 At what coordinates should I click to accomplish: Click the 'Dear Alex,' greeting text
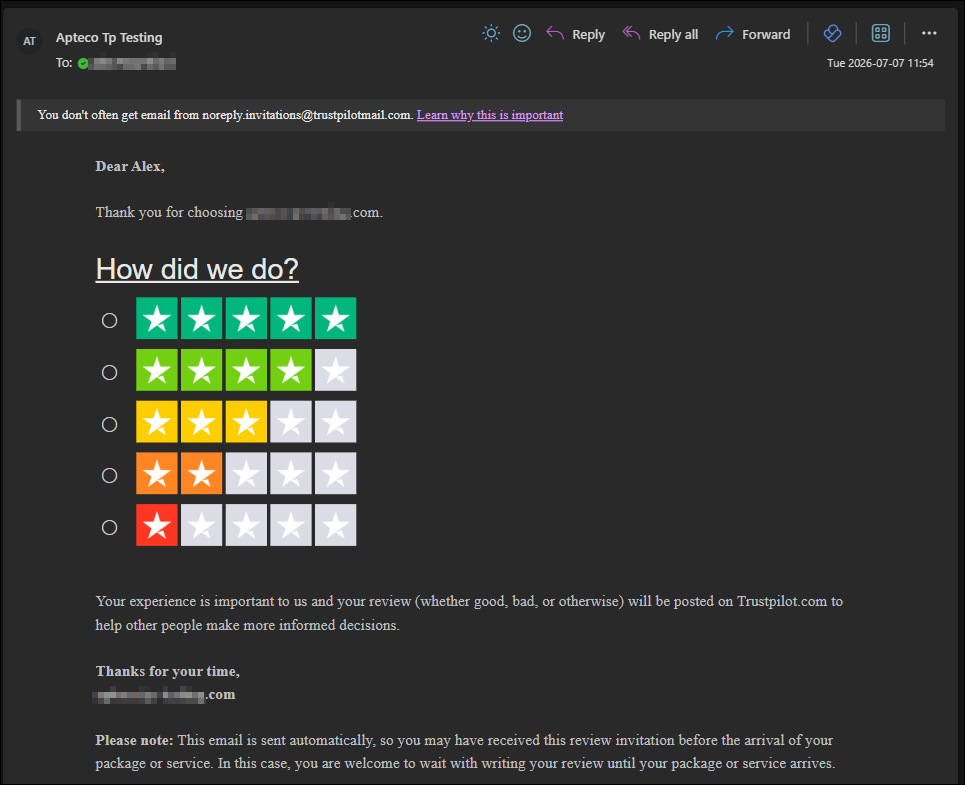click(x=130, y=166)
